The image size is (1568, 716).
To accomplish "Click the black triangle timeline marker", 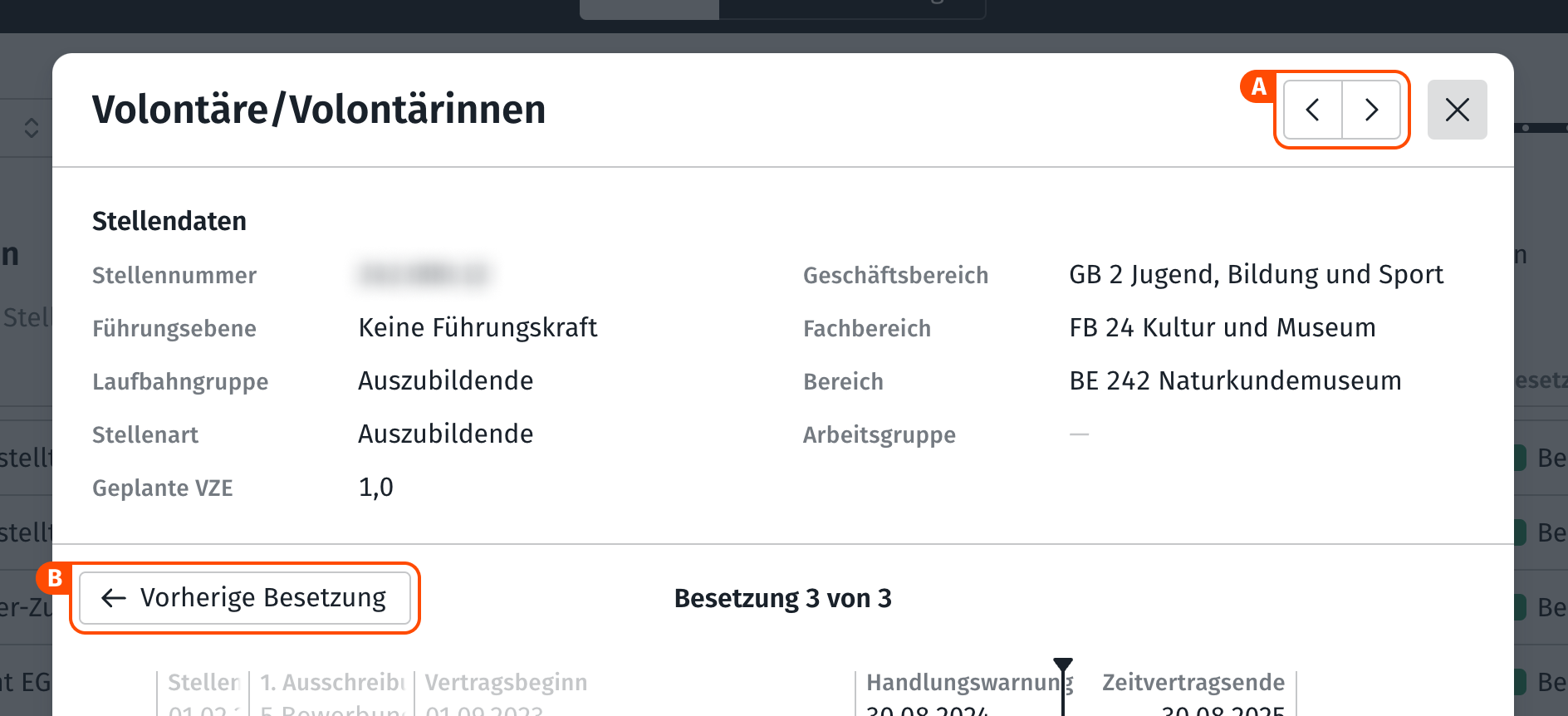I will [x=1063, y=665].
